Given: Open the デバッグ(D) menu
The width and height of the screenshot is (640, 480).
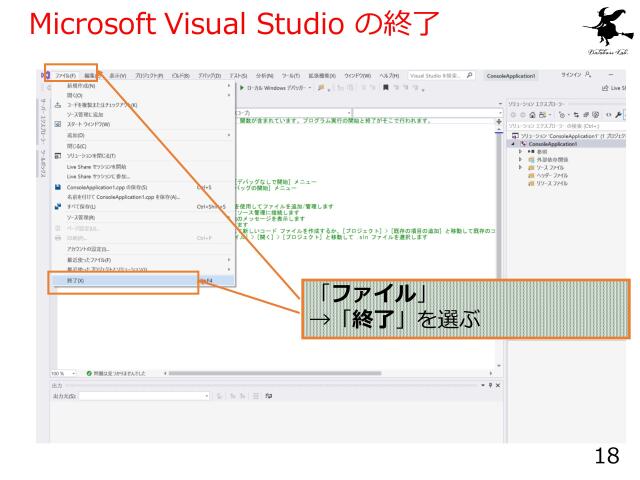Looking at the screenshot, I should point(209,76).
